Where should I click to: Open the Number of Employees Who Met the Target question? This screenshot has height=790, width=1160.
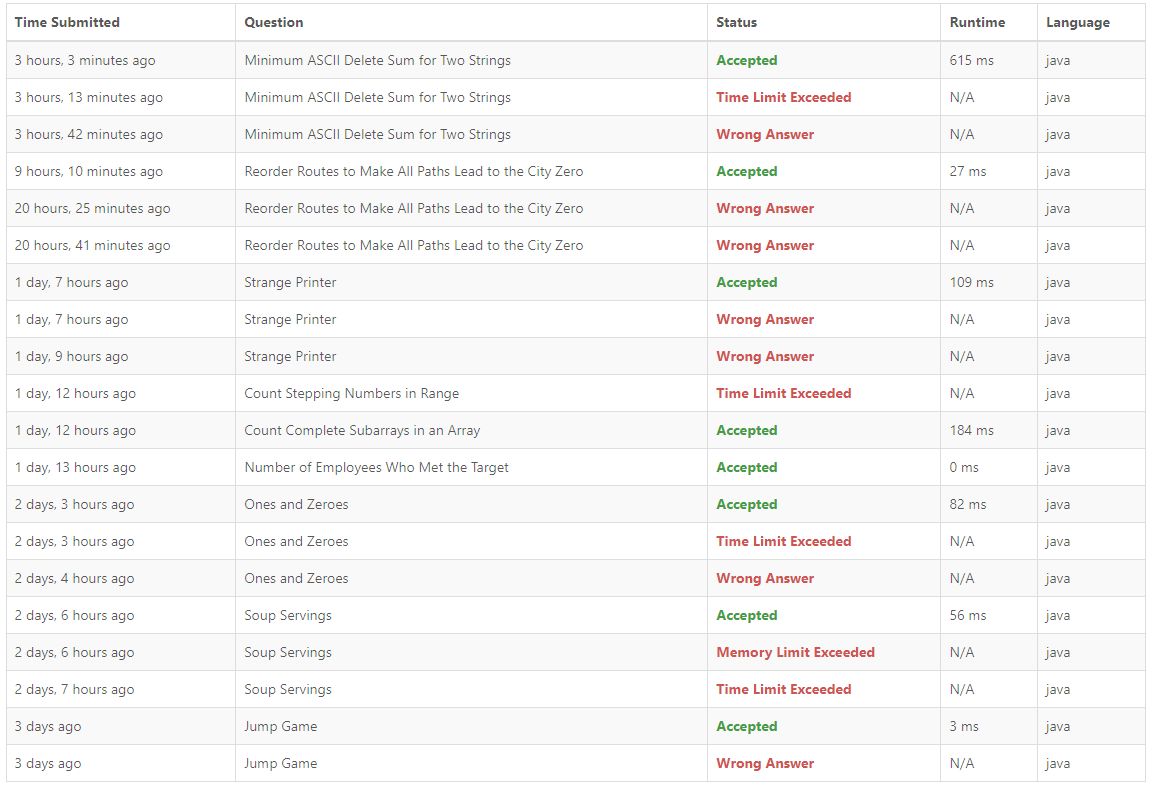pos(377,467)
